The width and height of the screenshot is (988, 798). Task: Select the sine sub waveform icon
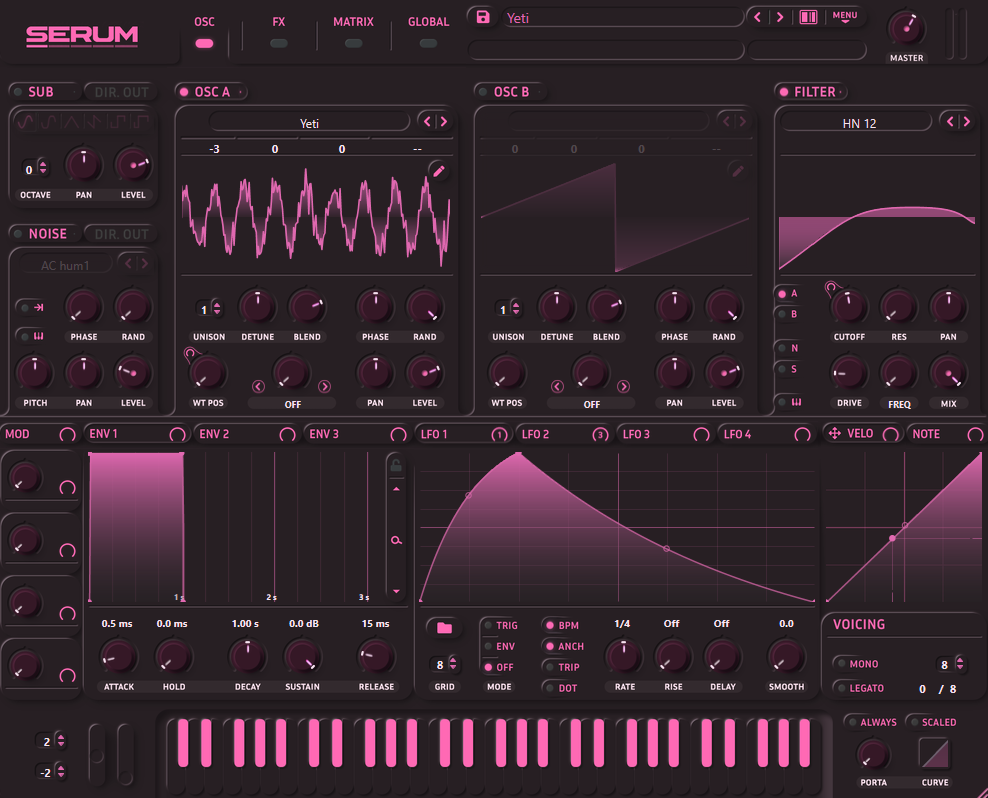click(x=25, y=121)
